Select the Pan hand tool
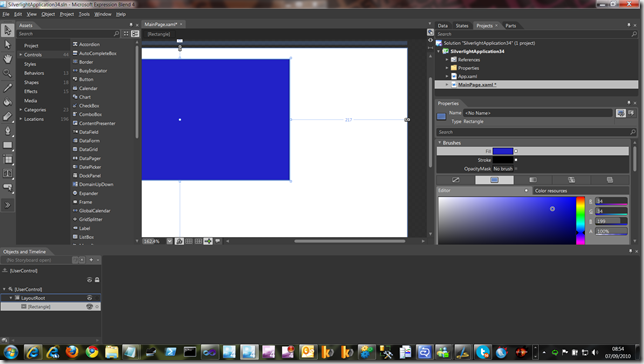Viewport: 644px width, 364px height. (x=7, y=59)
